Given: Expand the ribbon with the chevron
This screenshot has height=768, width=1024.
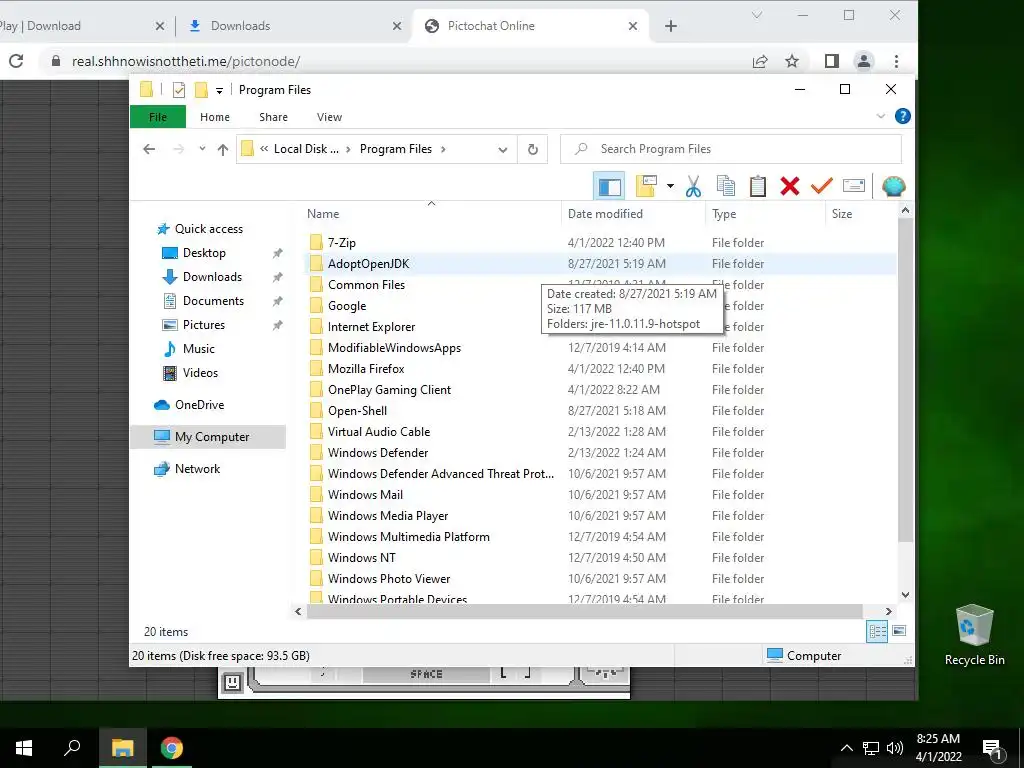Looking at the screenshot, I should (x=880, y=116).
